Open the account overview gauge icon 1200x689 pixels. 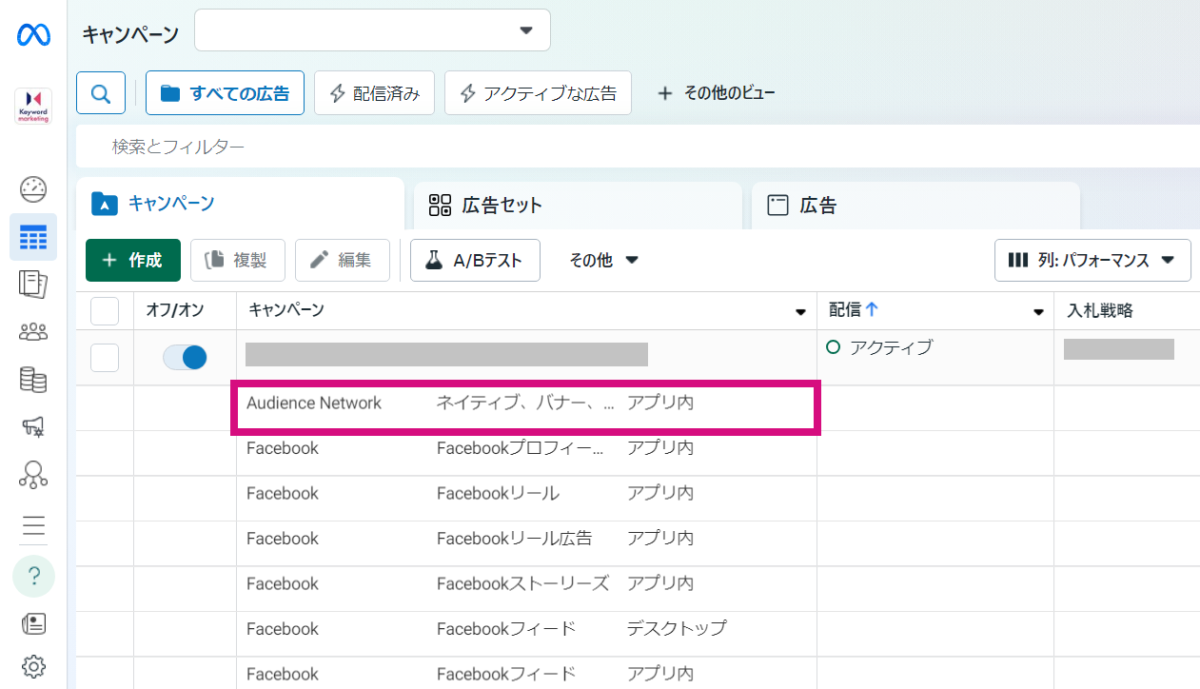click(33, 189)
